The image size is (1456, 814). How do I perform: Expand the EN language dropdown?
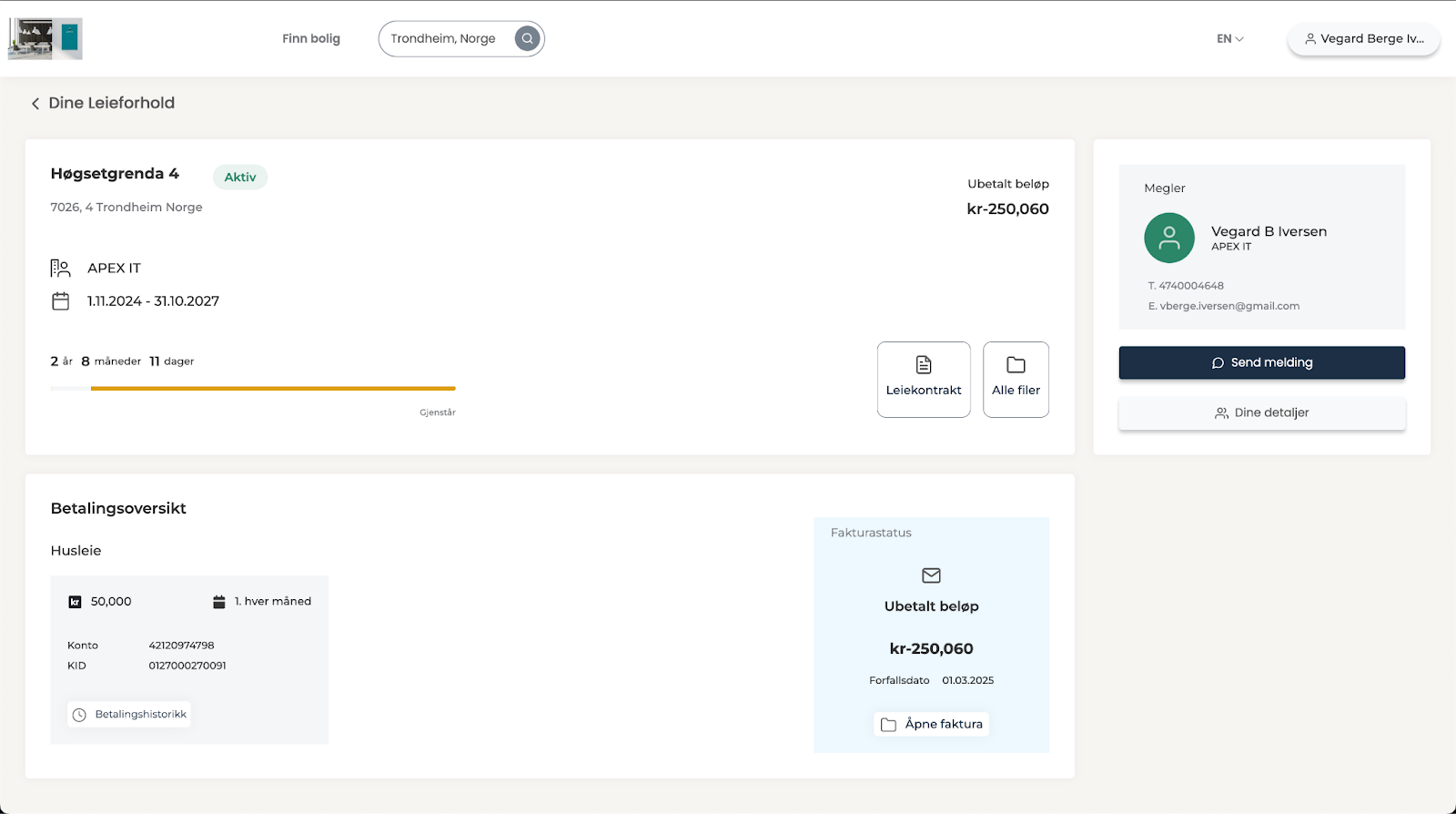pos(1229,39)
